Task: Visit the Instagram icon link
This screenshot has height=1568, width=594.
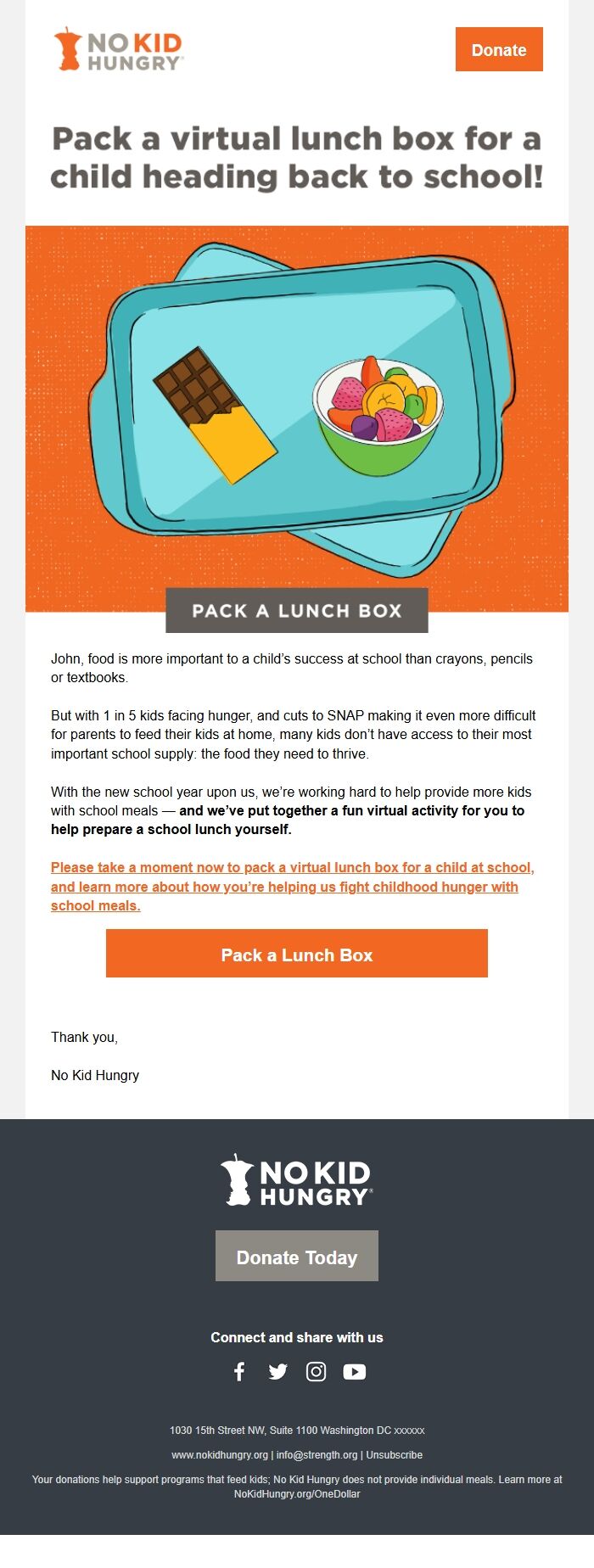Action: pos(316,1372)
